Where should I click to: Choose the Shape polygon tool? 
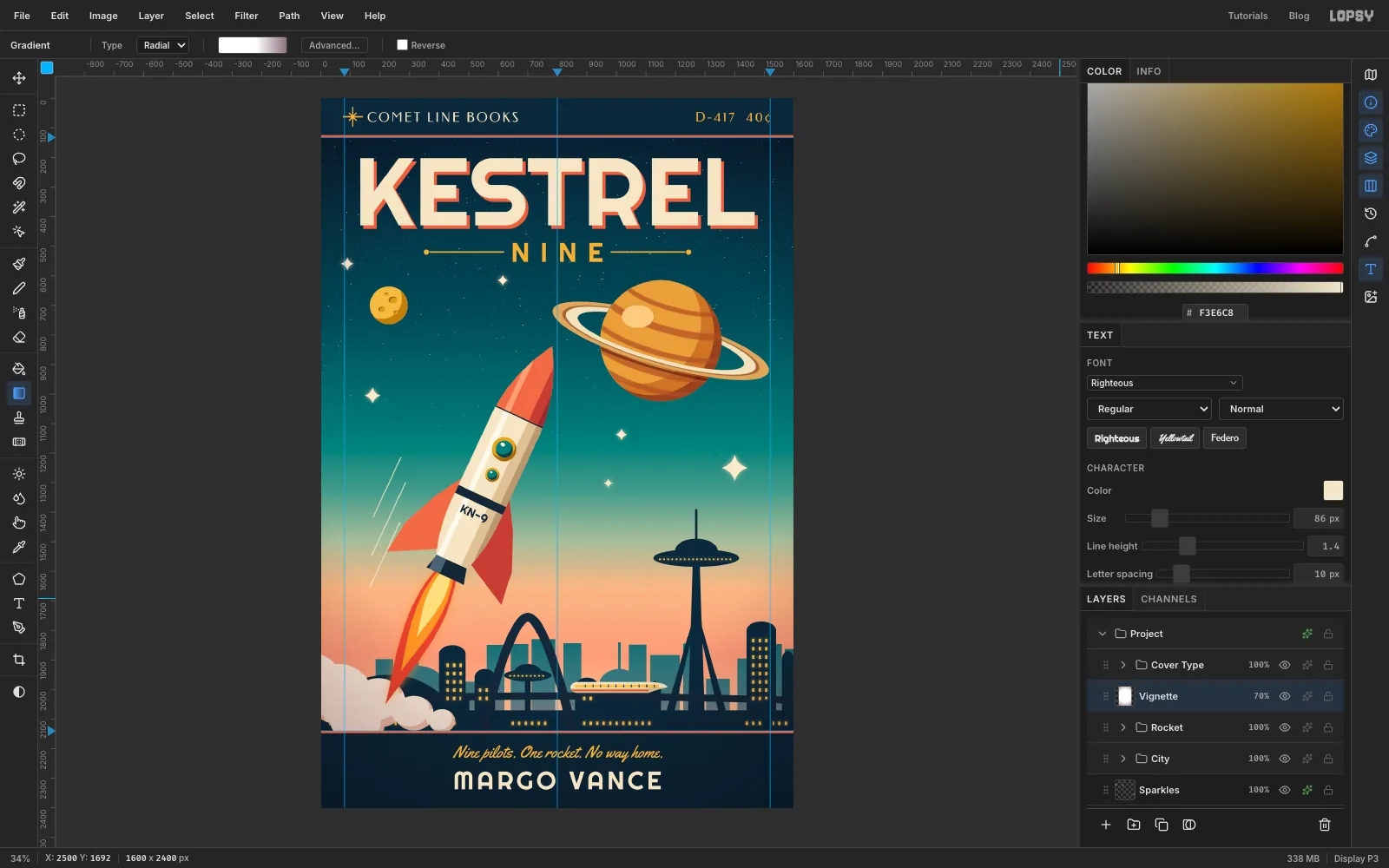[19, 579]
